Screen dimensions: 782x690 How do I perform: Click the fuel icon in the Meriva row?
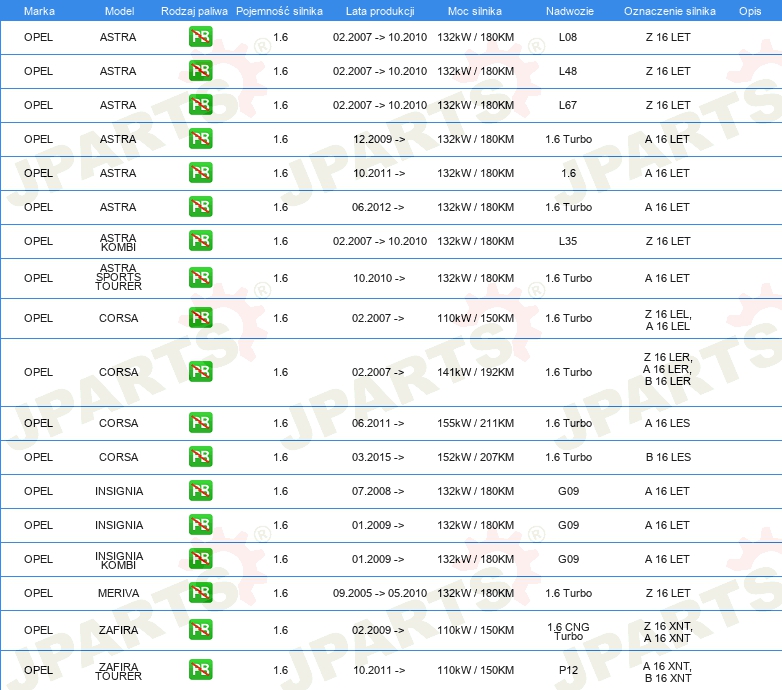(x=200, y=593)
